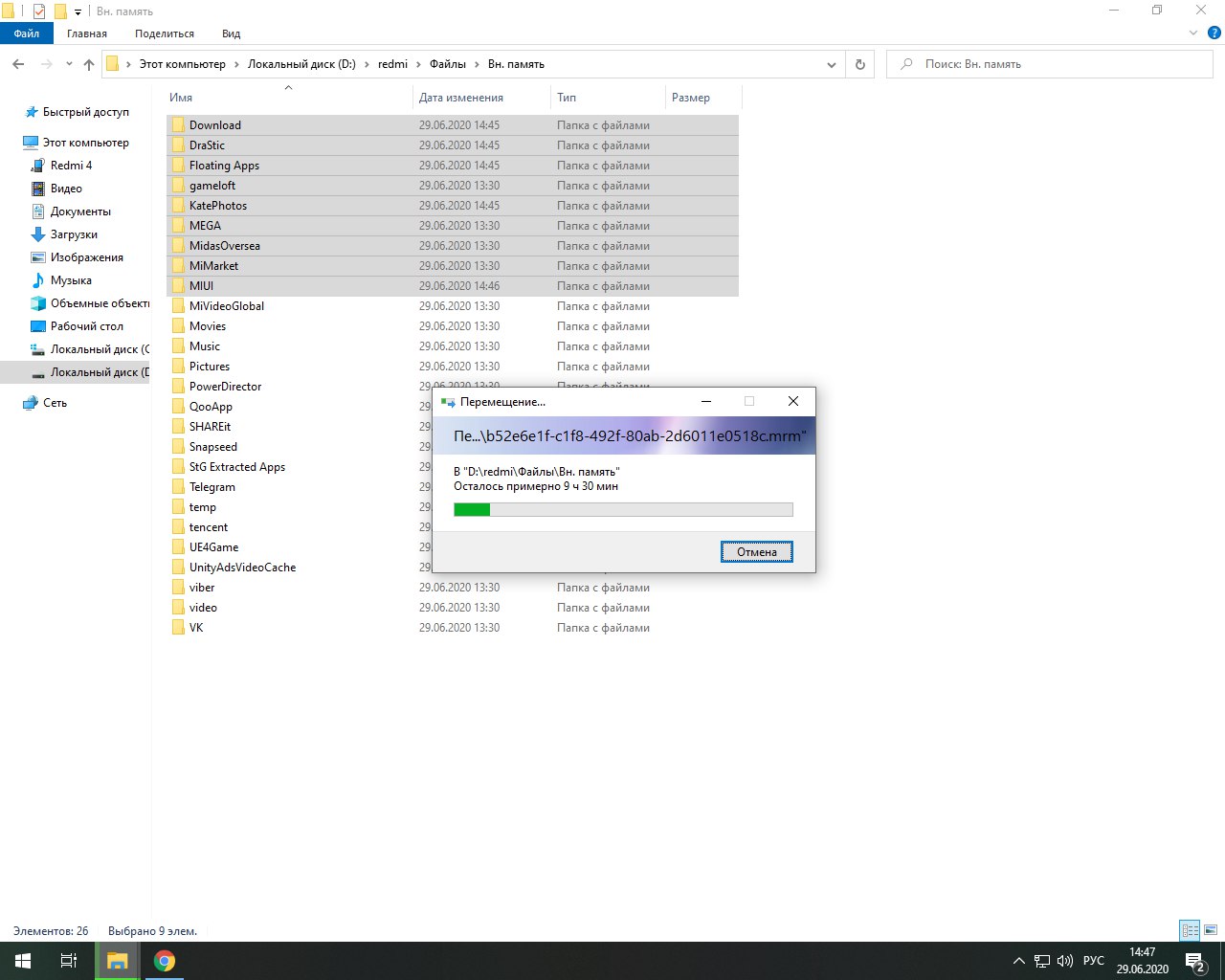The image size is (1225, 980).
Task: Open recent locations dropdown arrow
Action: tap(69, 64)
